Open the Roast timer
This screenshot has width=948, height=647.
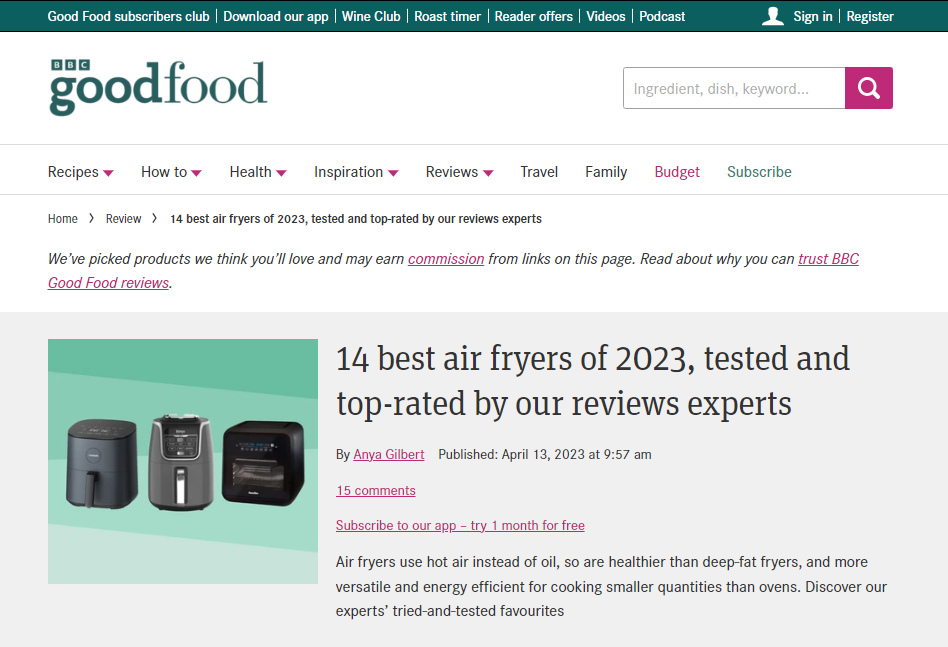coord(447,16)
